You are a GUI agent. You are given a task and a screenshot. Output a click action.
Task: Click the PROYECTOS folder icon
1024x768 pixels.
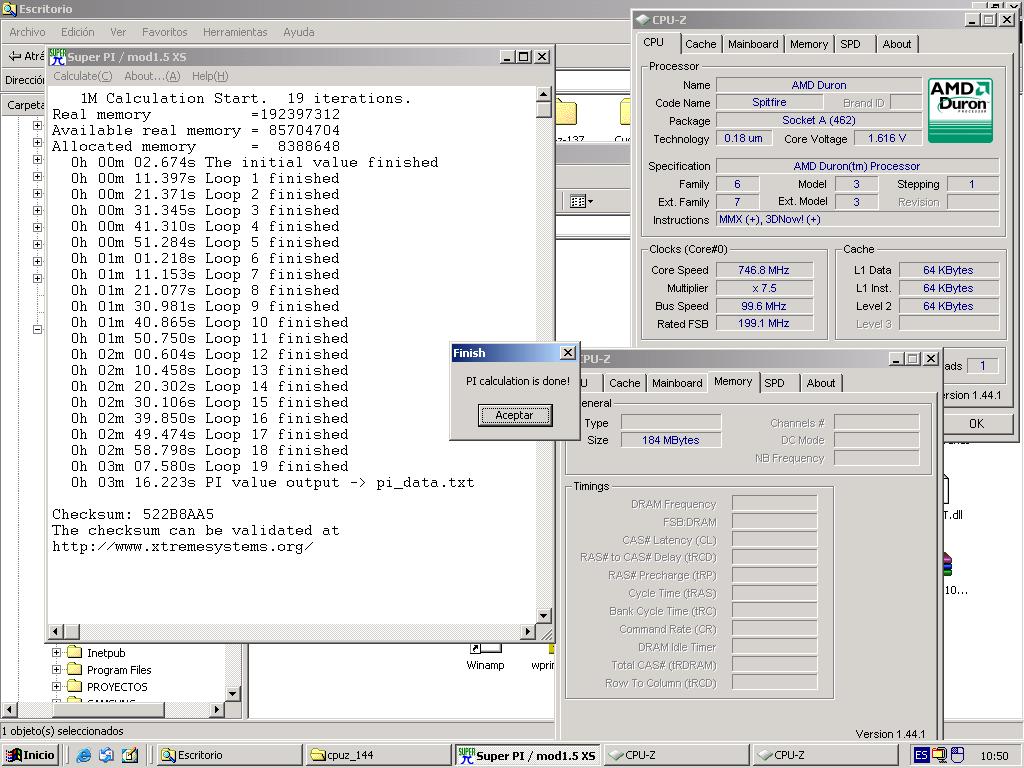(75, 686)
